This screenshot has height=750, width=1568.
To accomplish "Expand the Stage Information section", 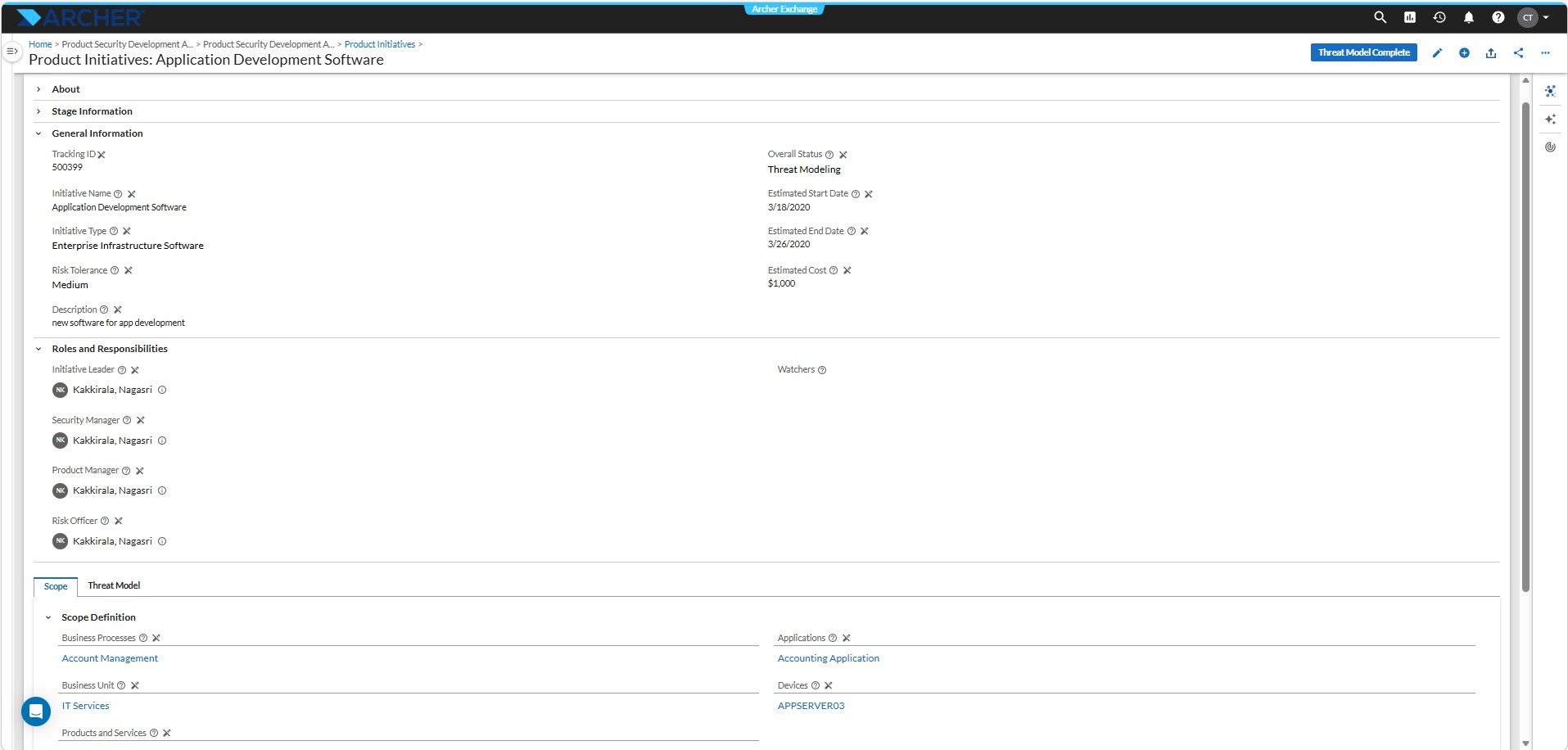I will click(38, 111).
